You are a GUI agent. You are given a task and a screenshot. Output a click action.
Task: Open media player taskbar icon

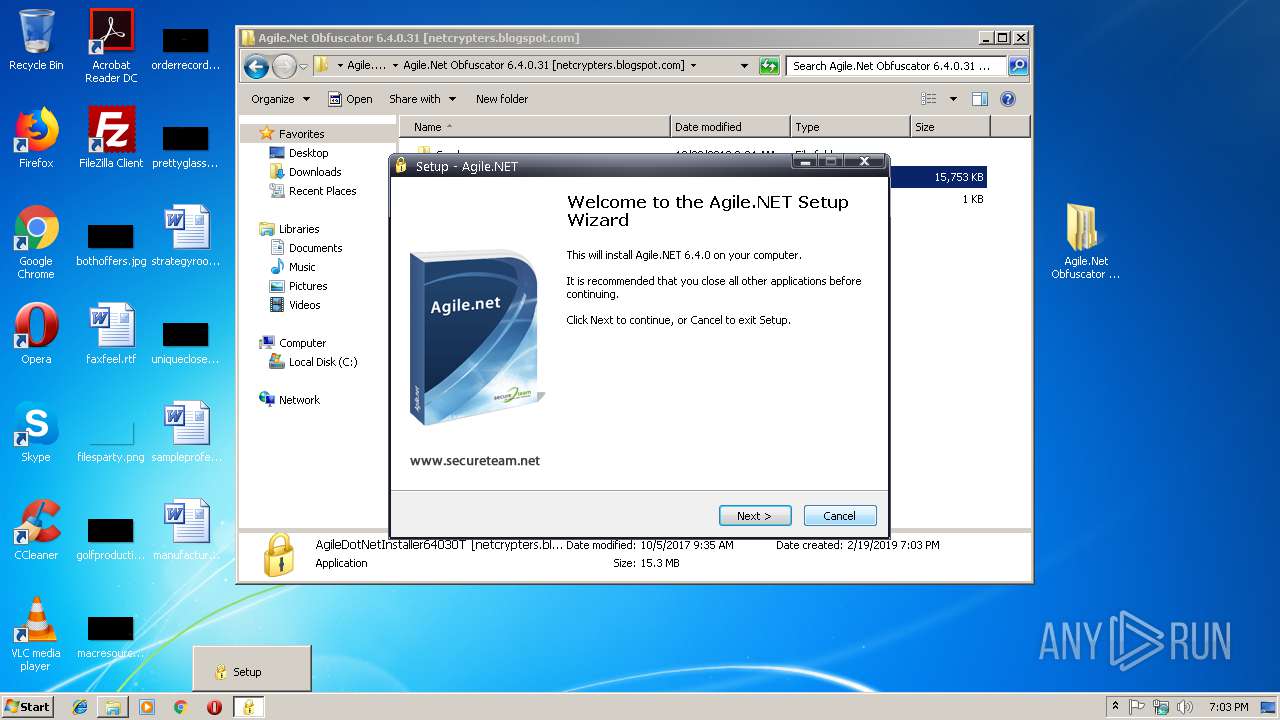click(147, 707)
